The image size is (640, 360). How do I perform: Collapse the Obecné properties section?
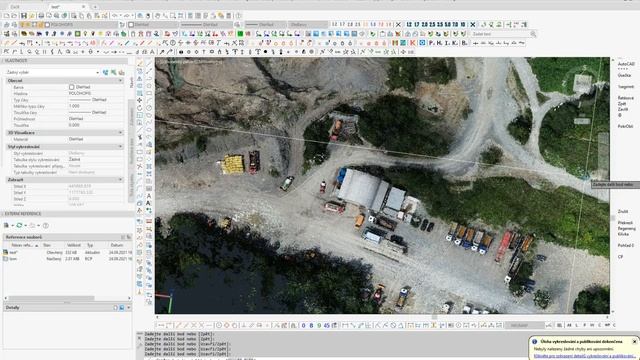pos(120,80)
